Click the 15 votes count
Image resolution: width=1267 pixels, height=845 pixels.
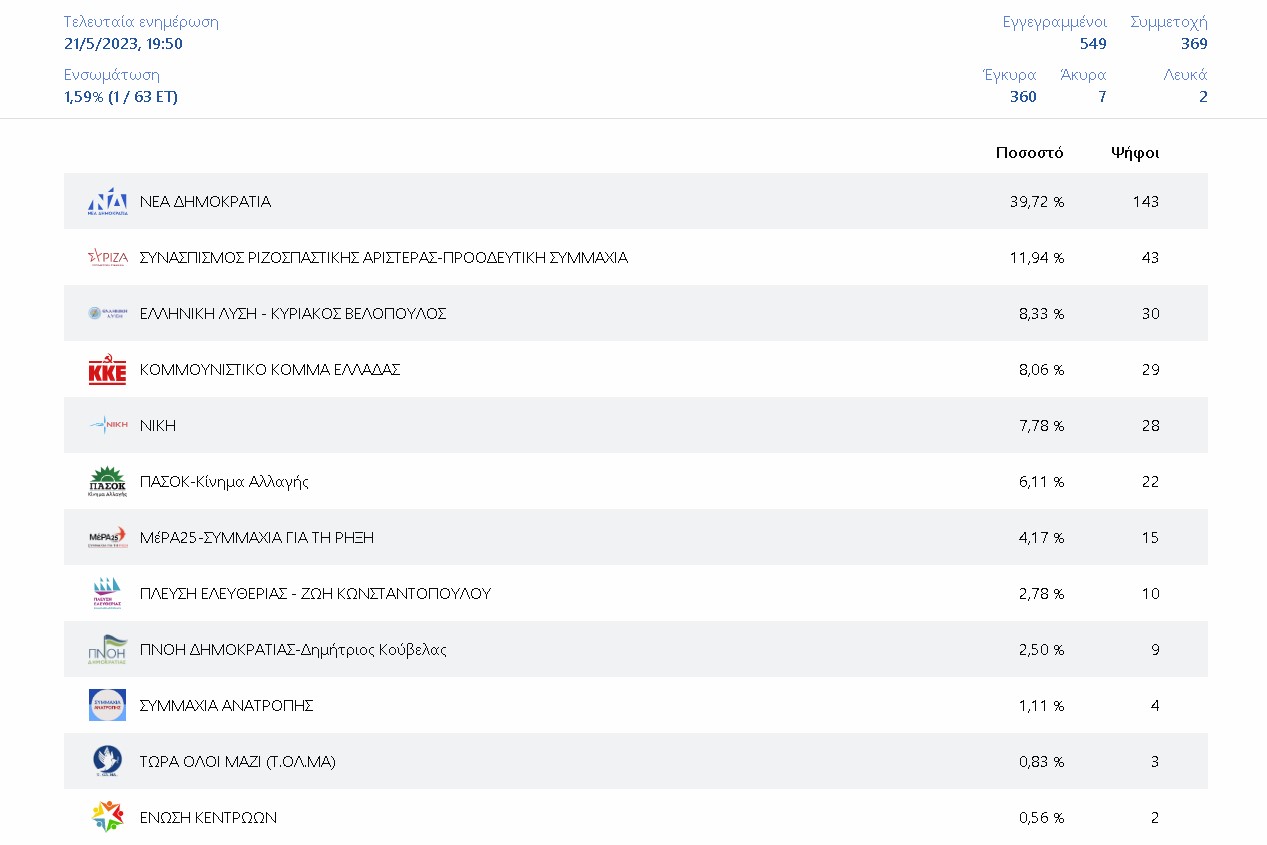(1150, 537)
